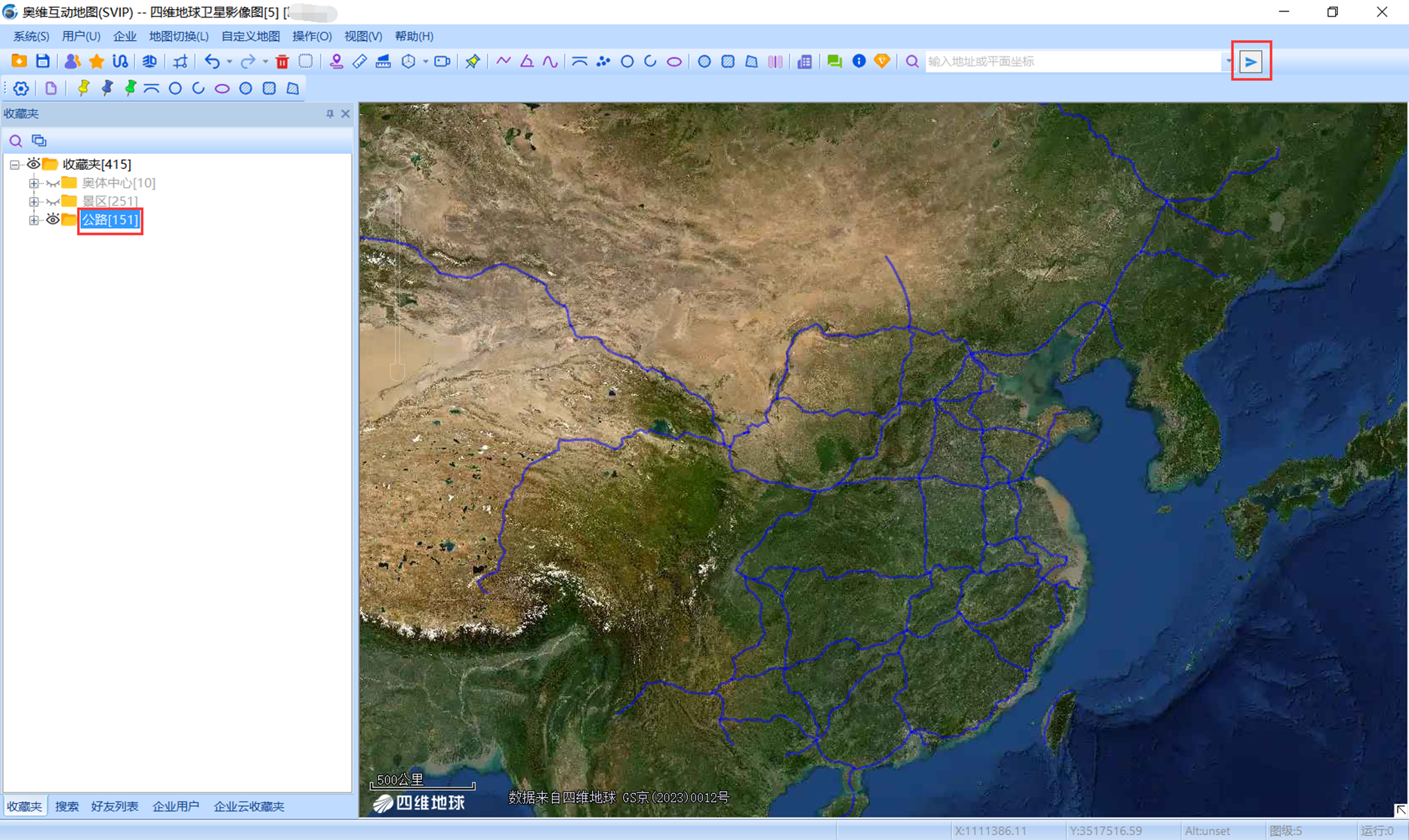This screenshot has width=1409, height=840.
Task: Toggle visibility of 奥体中心[10] folder
Action: coord(52,183)
